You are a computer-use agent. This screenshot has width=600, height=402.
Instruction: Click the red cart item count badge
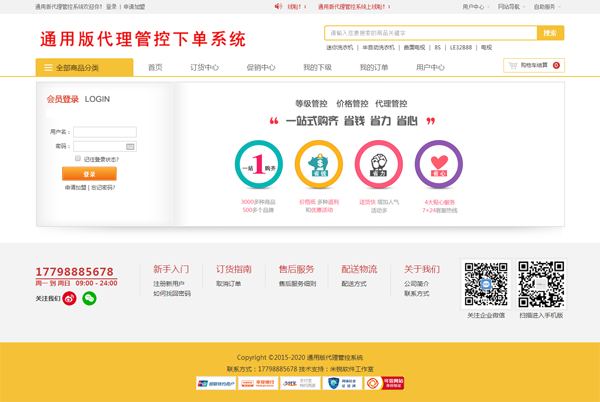coord(556,65)
